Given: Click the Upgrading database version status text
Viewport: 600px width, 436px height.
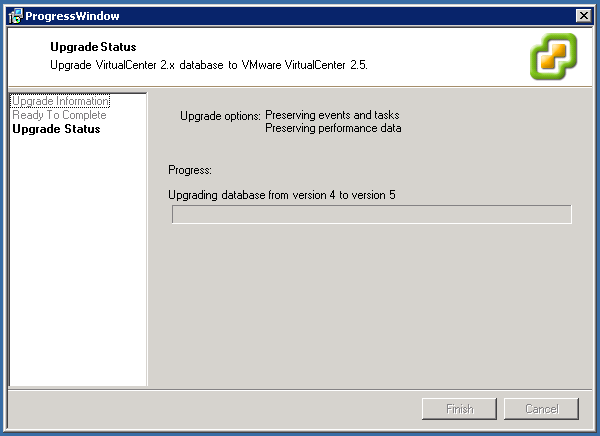Looking at the screenshot, I should (282, 194).
